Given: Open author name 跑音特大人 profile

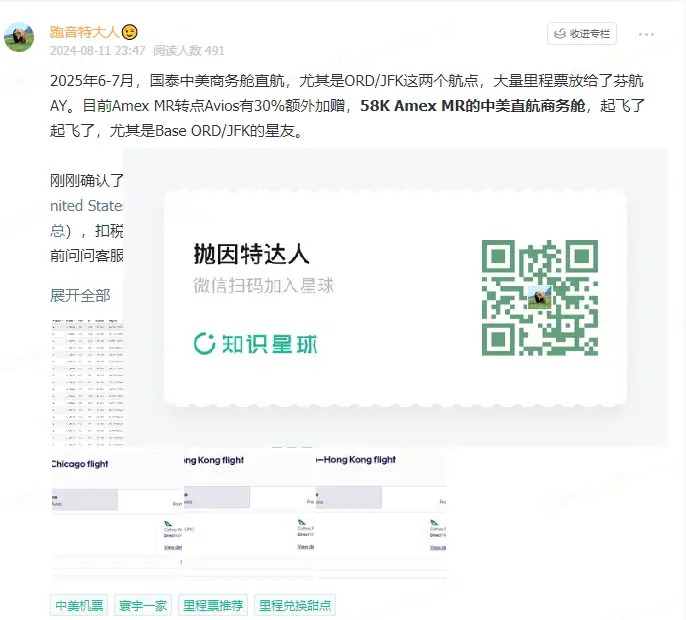Looking at the screenshot, I should click(84, 32).
